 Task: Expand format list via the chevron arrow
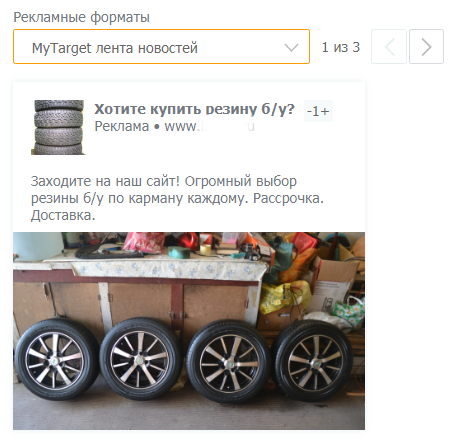(291, 48)
